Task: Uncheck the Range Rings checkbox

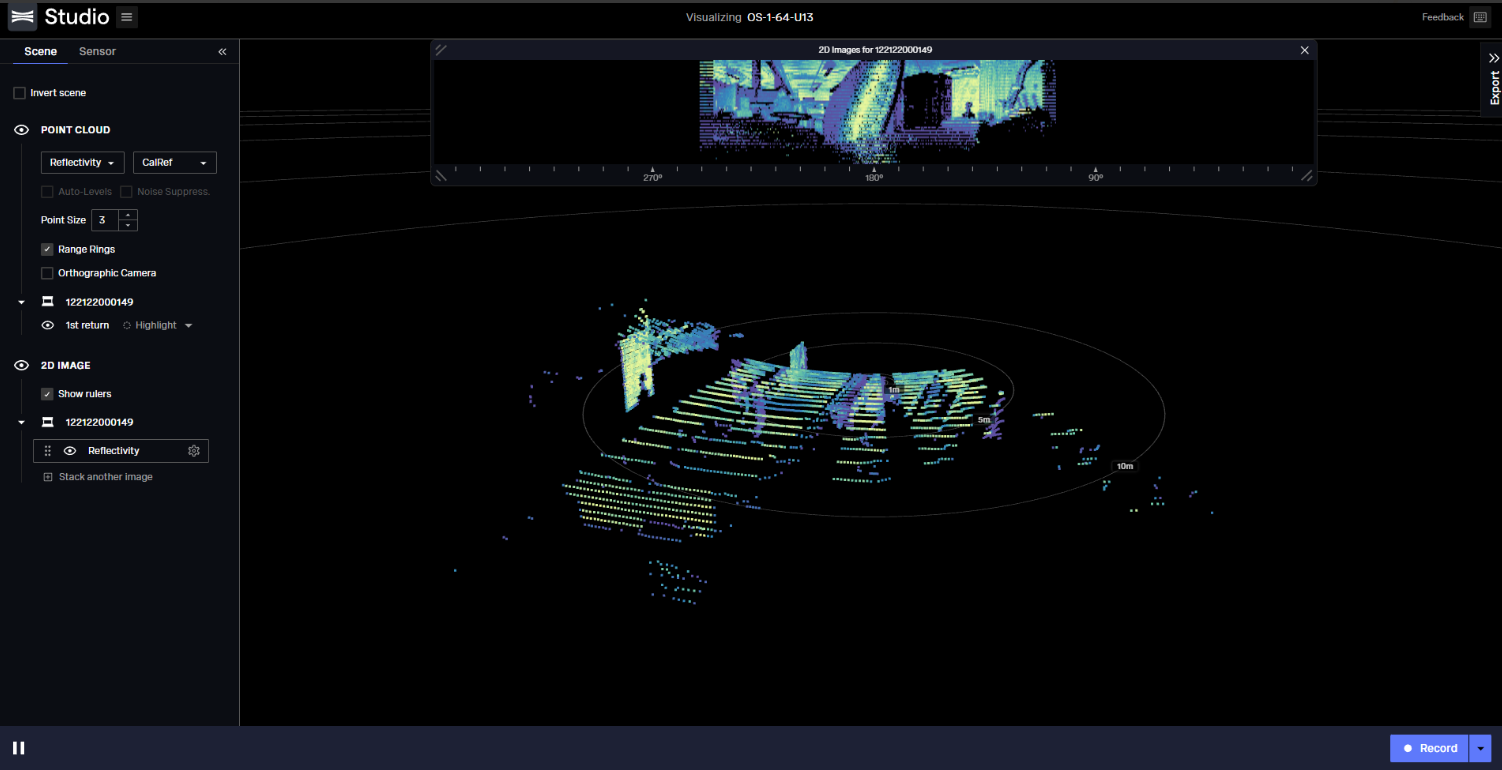Action: coord(47,249)
